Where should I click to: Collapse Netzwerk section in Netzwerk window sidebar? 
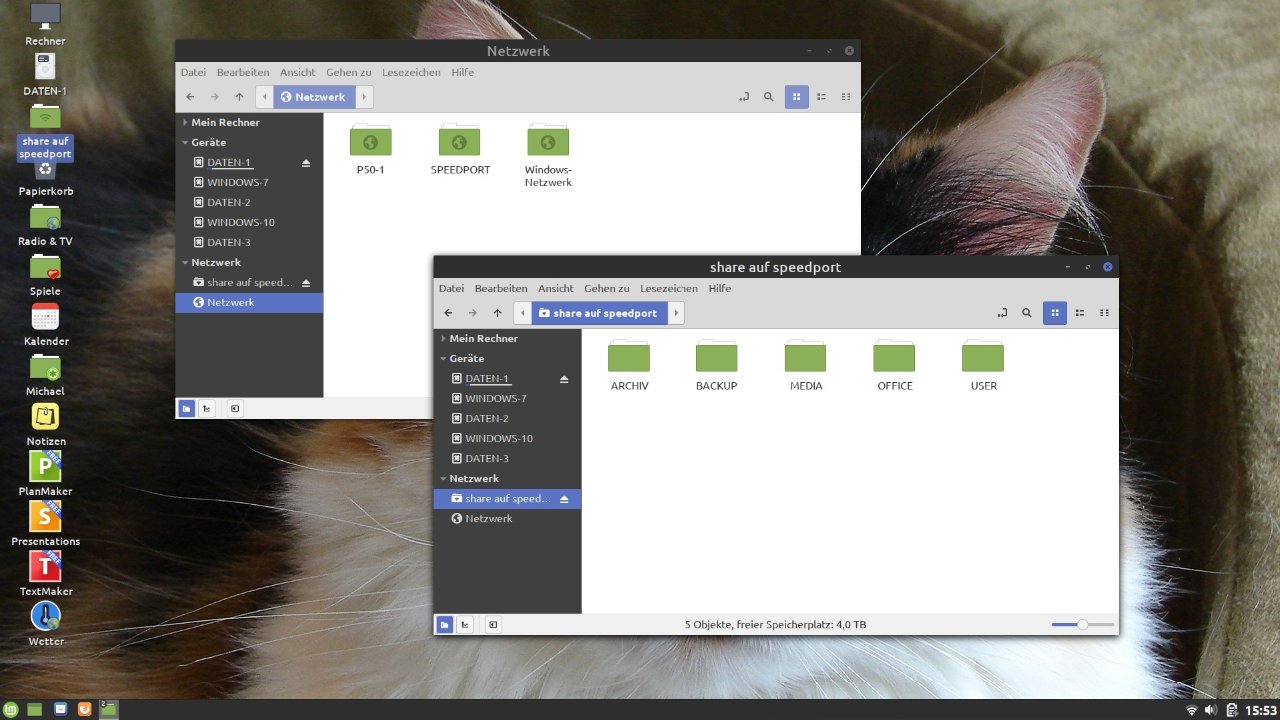tap(185, 262)
